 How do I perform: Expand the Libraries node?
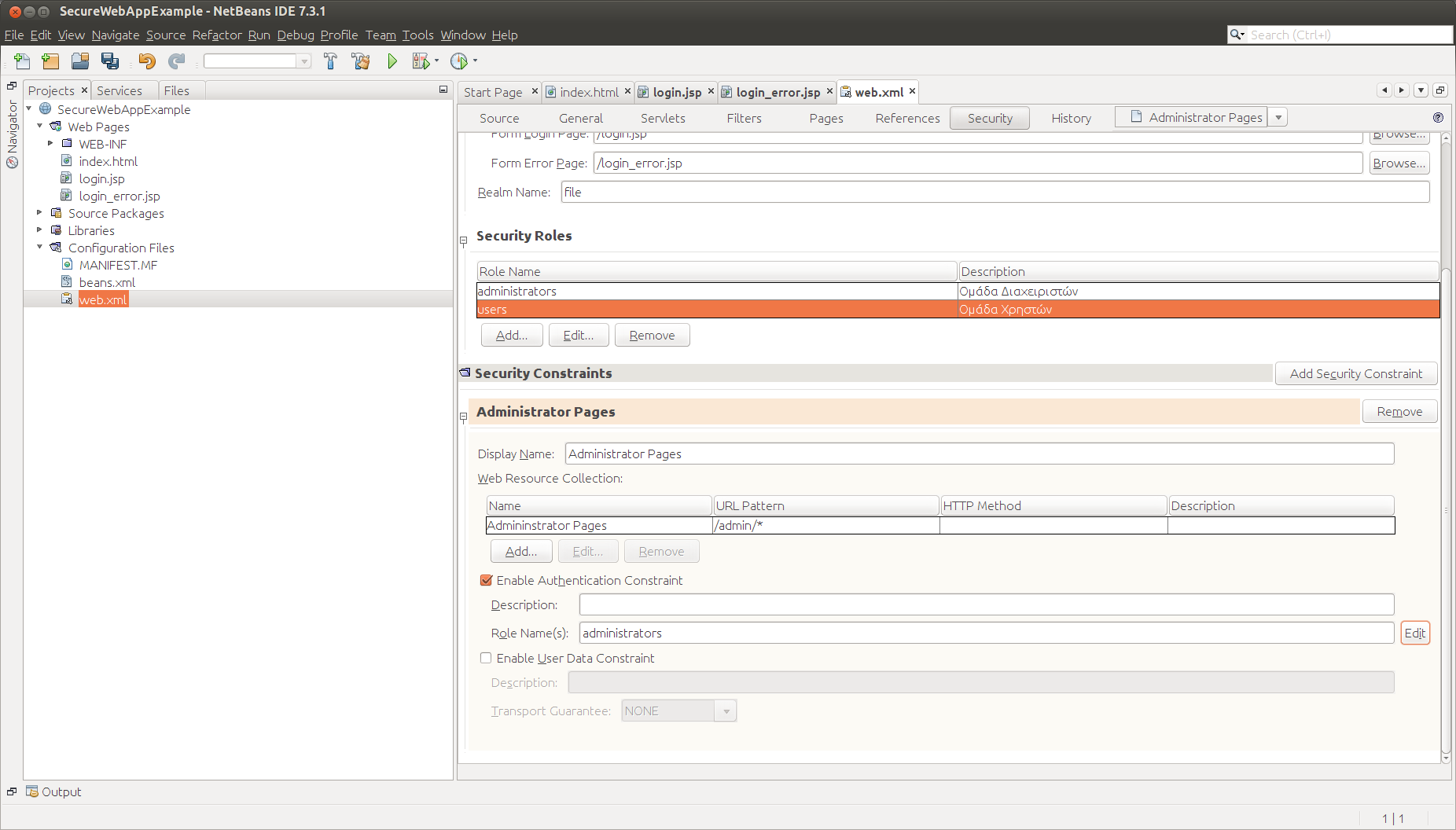[40, 230]
